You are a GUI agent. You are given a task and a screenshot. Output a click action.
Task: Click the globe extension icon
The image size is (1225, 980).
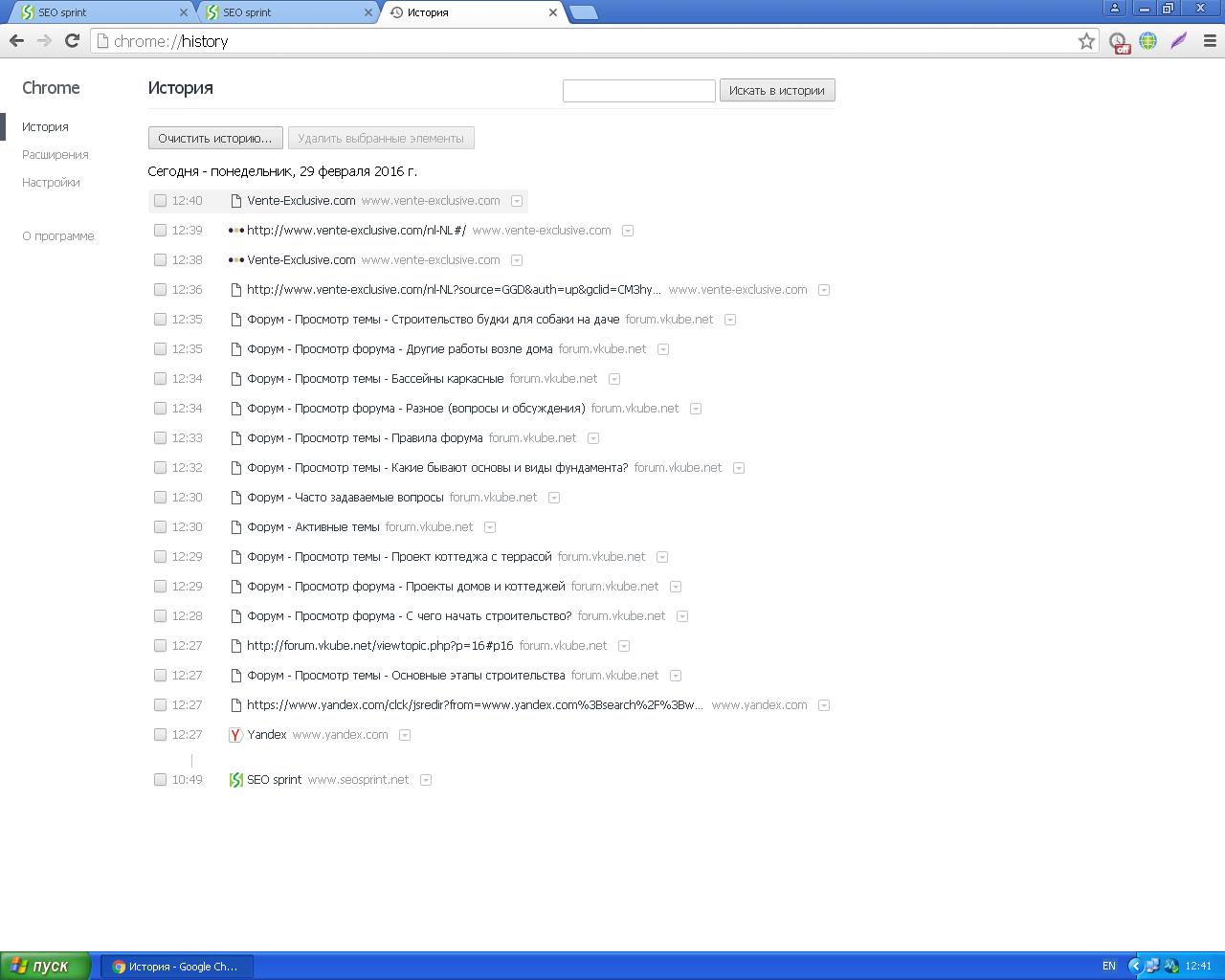[x=1147, y=40]
